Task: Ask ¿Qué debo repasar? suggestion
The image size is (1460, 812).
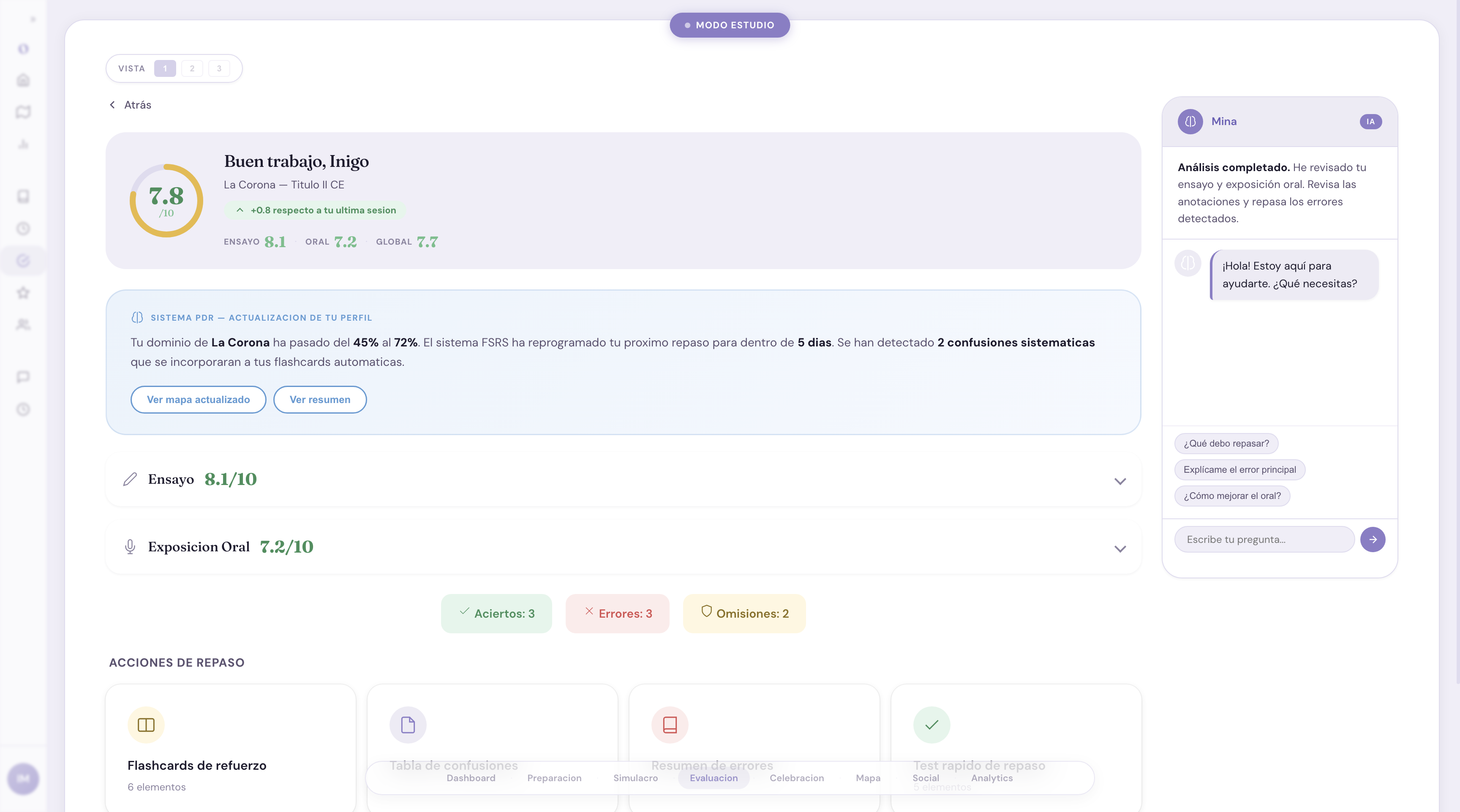Action: (1226, 443)
